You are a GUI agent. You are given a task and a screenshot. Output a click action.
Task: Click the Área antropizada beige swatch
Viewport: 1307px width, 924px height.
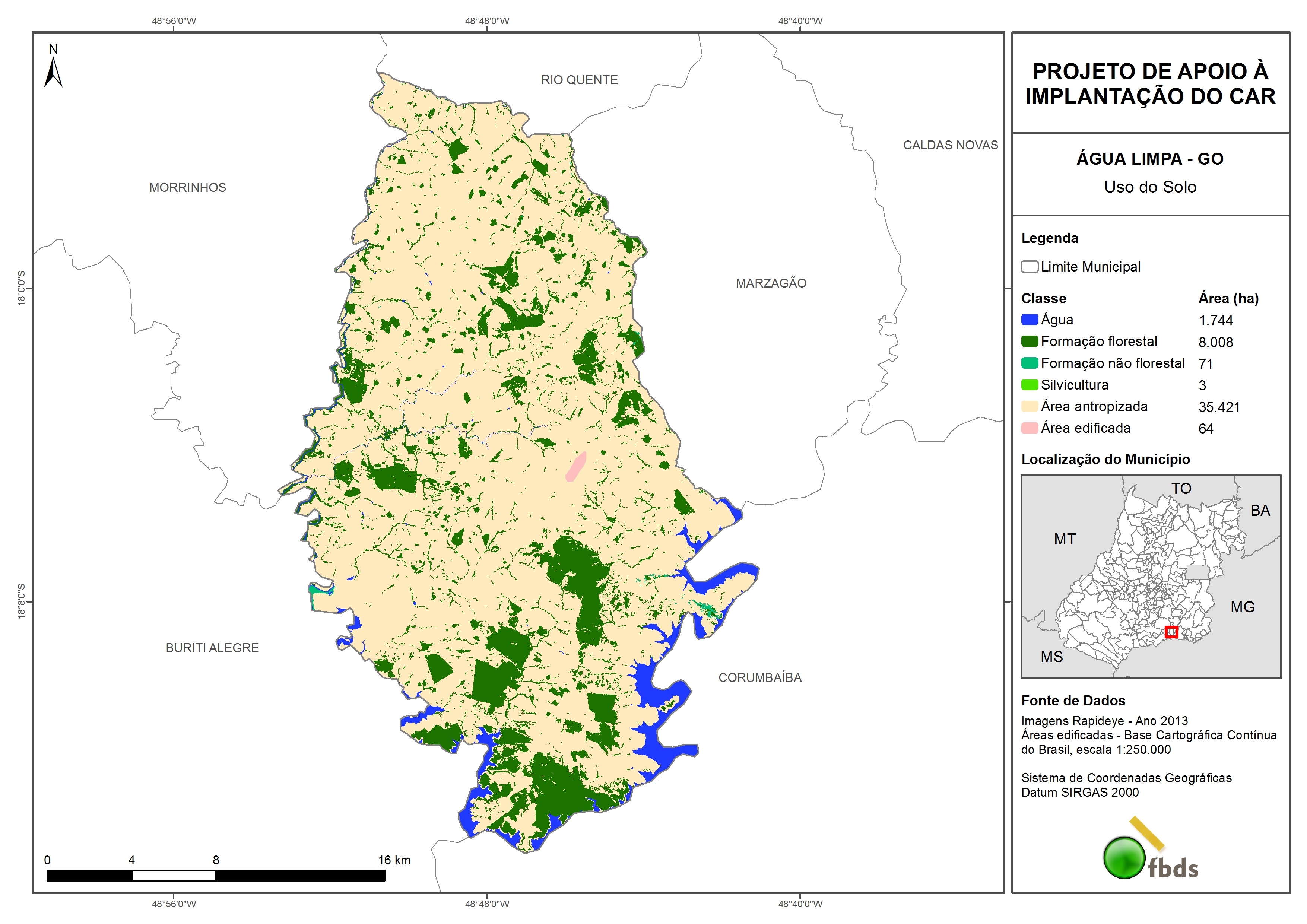[x=1029, y=406]
